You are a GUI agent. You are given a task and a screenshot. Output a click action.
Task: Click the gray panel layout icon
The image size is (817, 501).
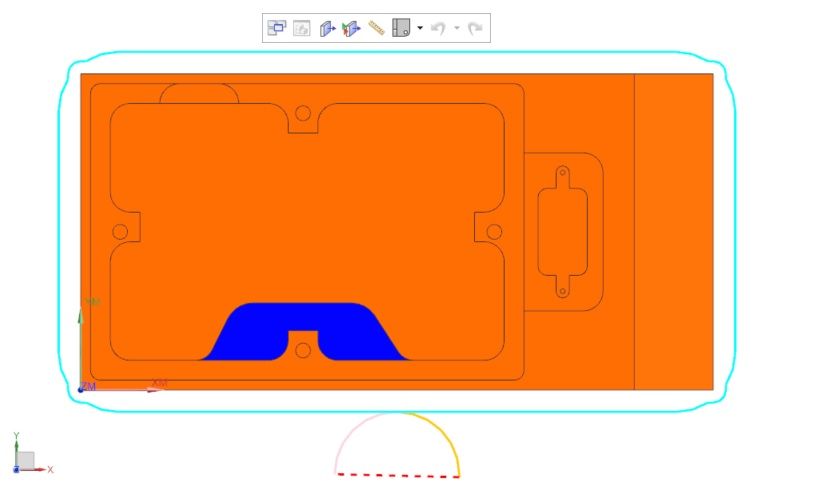pos(401,28)
